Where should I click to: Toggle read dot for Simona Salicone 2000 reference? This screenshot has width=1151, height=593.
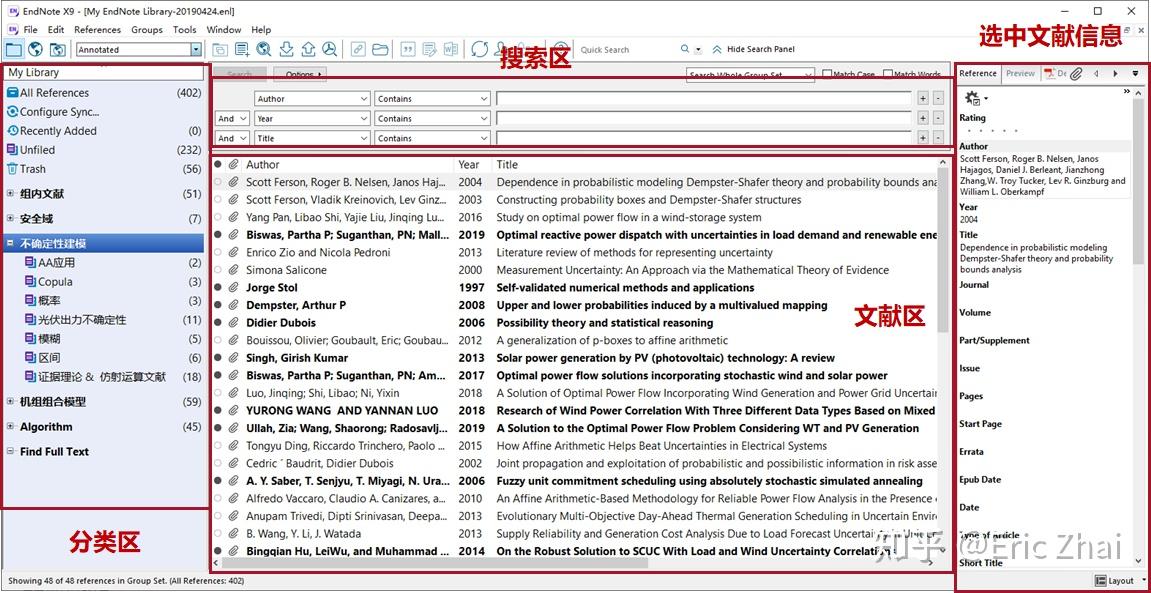tap(217, 270)
